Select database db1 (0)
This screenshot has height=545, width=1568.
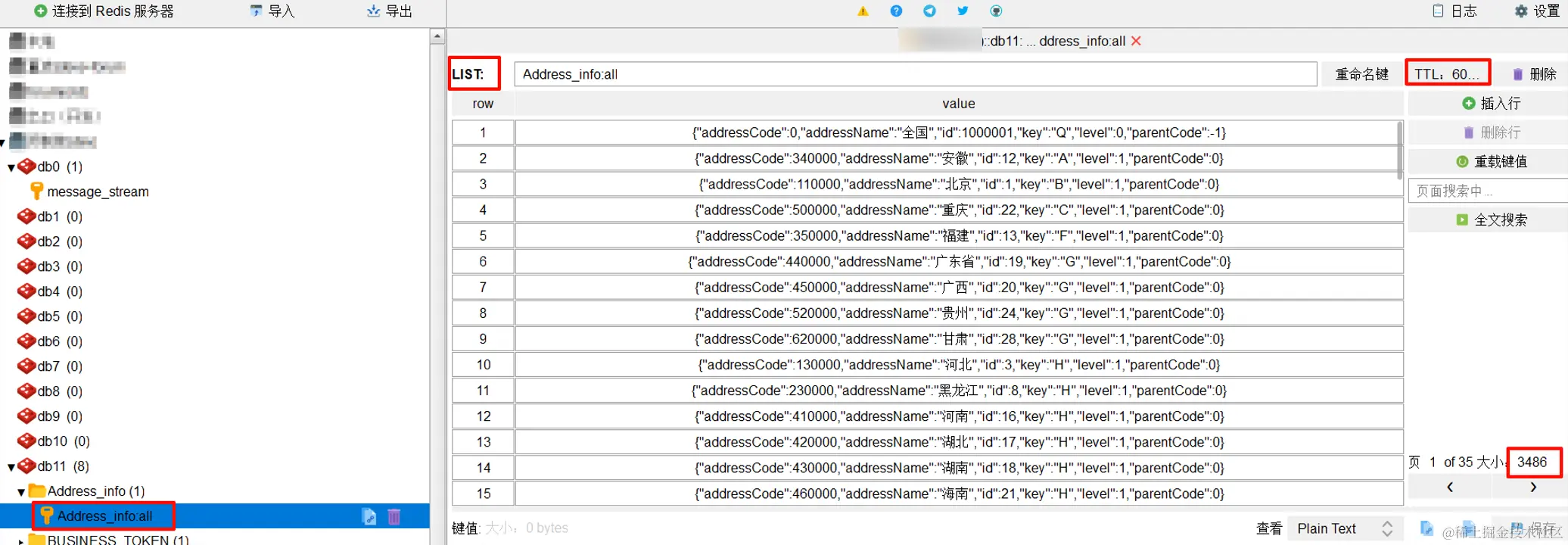pos(50,216)
